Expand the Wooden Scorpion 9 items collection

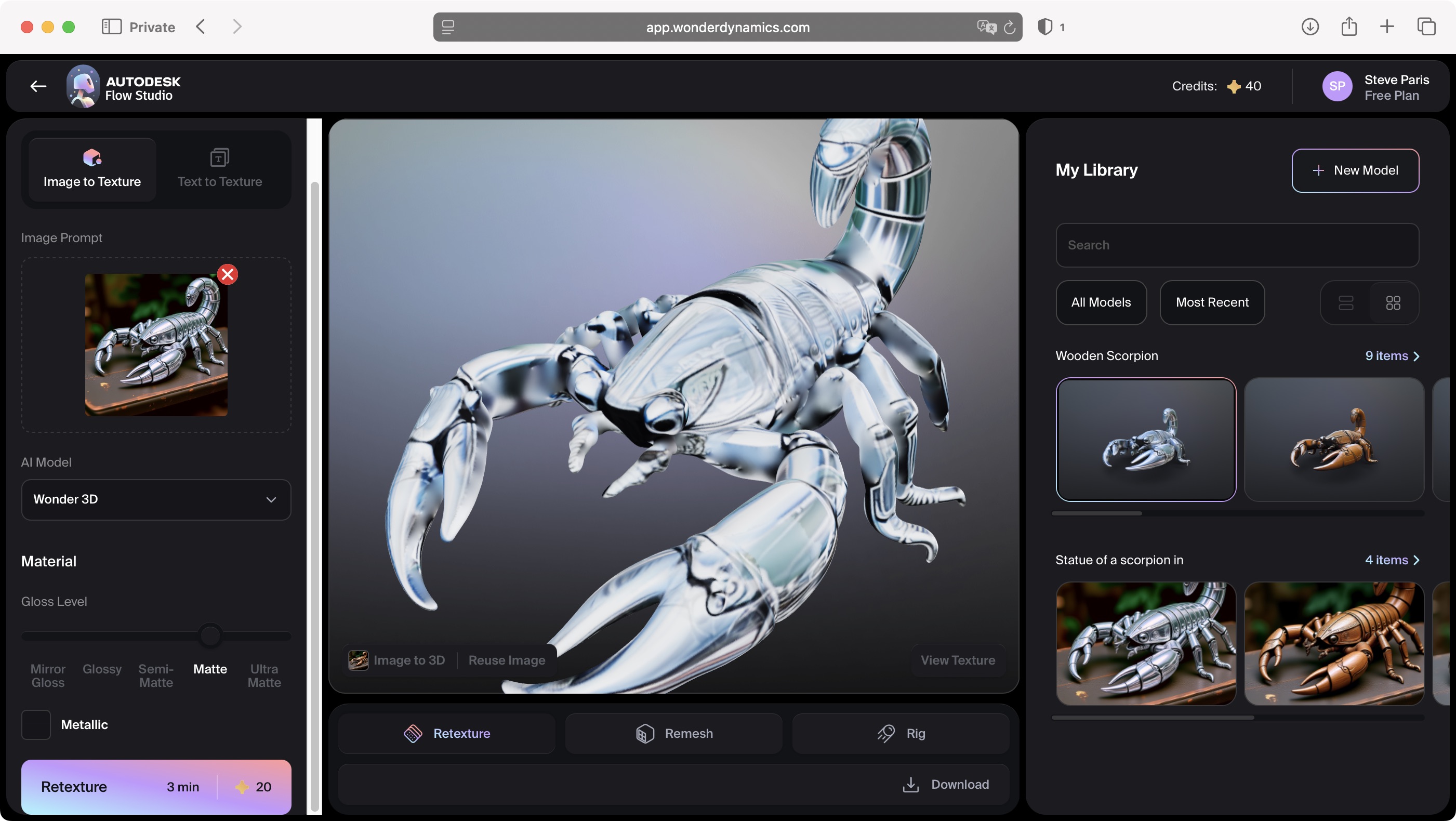tap(1392, 355)
